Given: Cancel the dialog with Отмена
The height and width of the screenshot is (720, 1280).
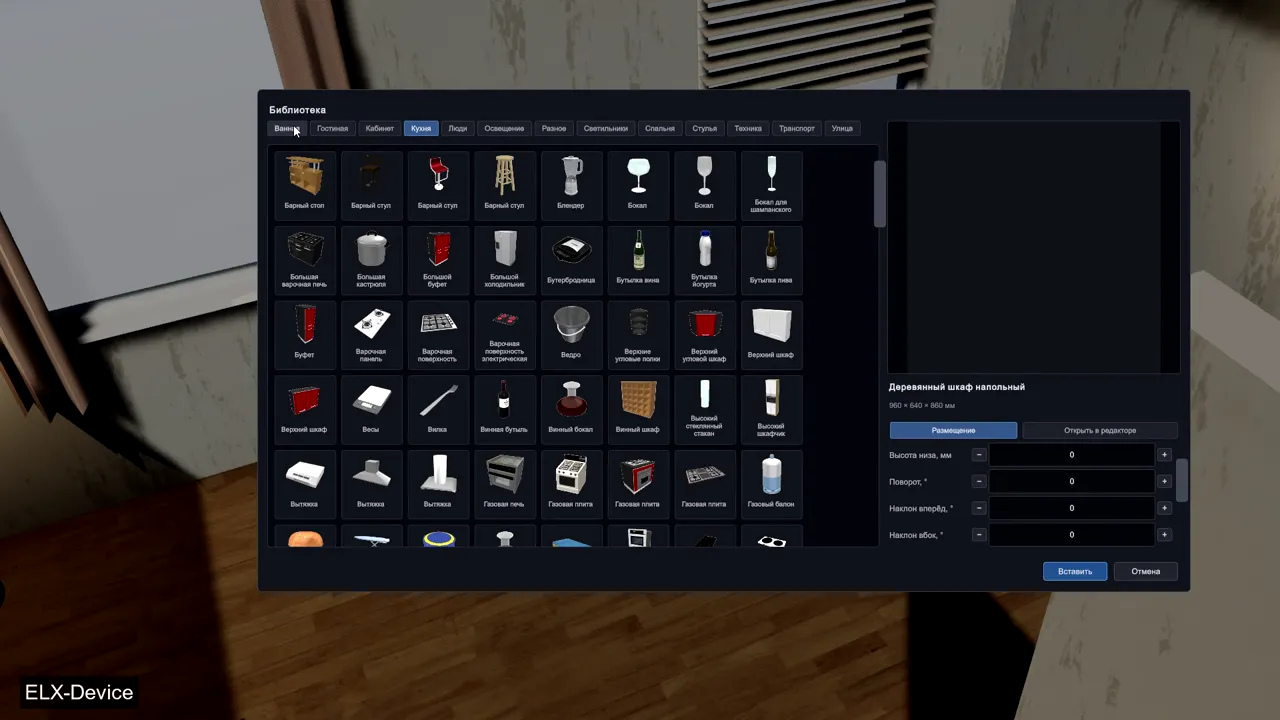Looking at the screenshot, I should (x=1146, y=571).
